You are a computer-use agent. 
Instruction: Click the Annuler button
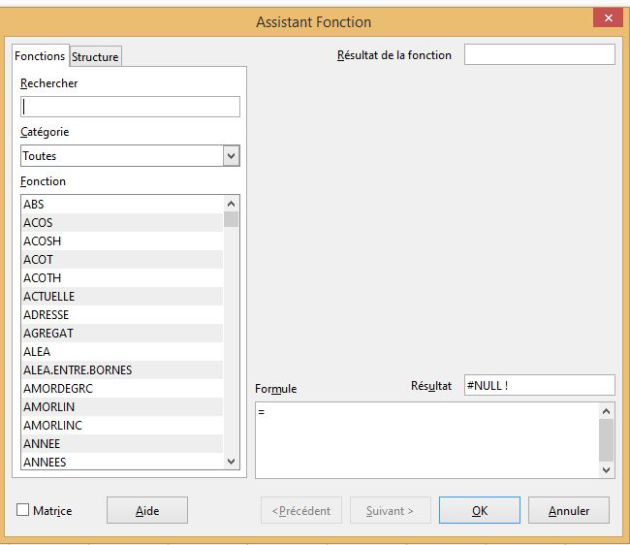click(569, 510)
